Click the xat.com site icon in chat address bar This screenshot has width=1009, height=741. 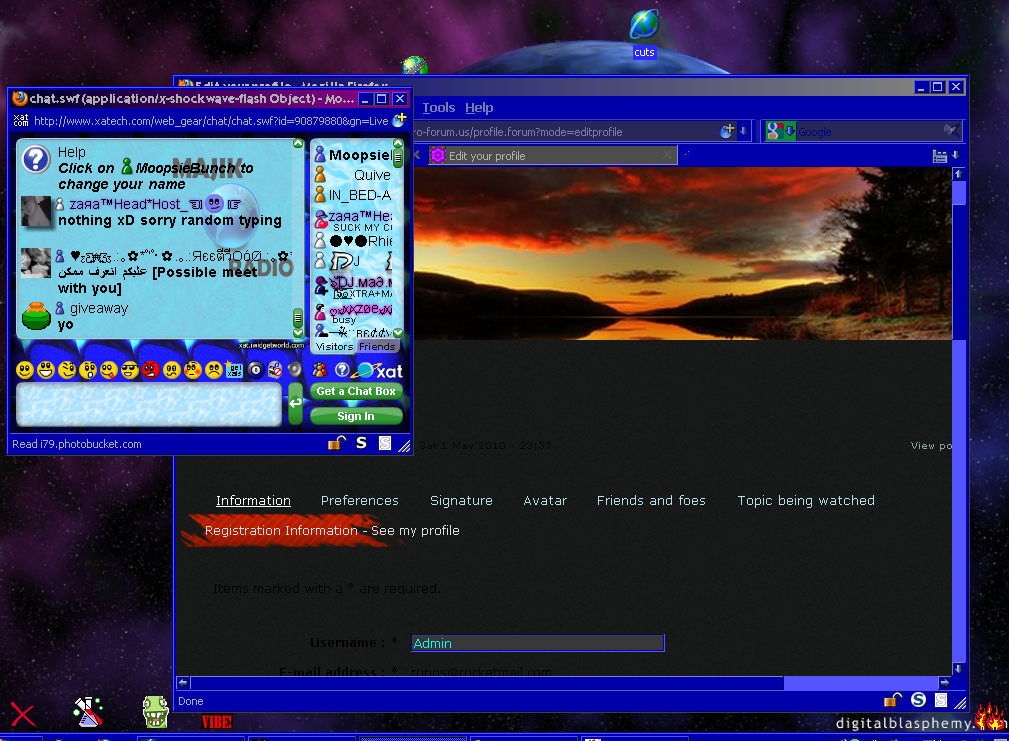[x=21, y=120]
